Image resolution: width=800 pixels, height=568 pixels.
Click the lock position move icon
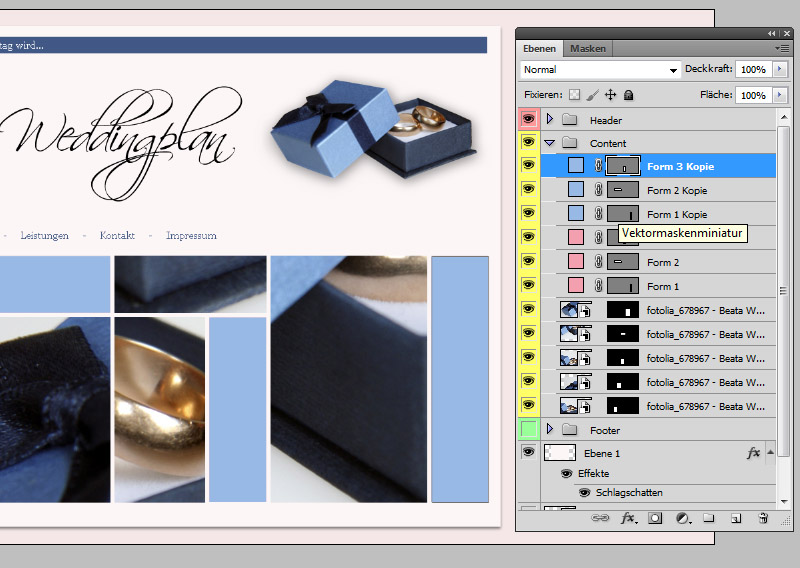610,95
